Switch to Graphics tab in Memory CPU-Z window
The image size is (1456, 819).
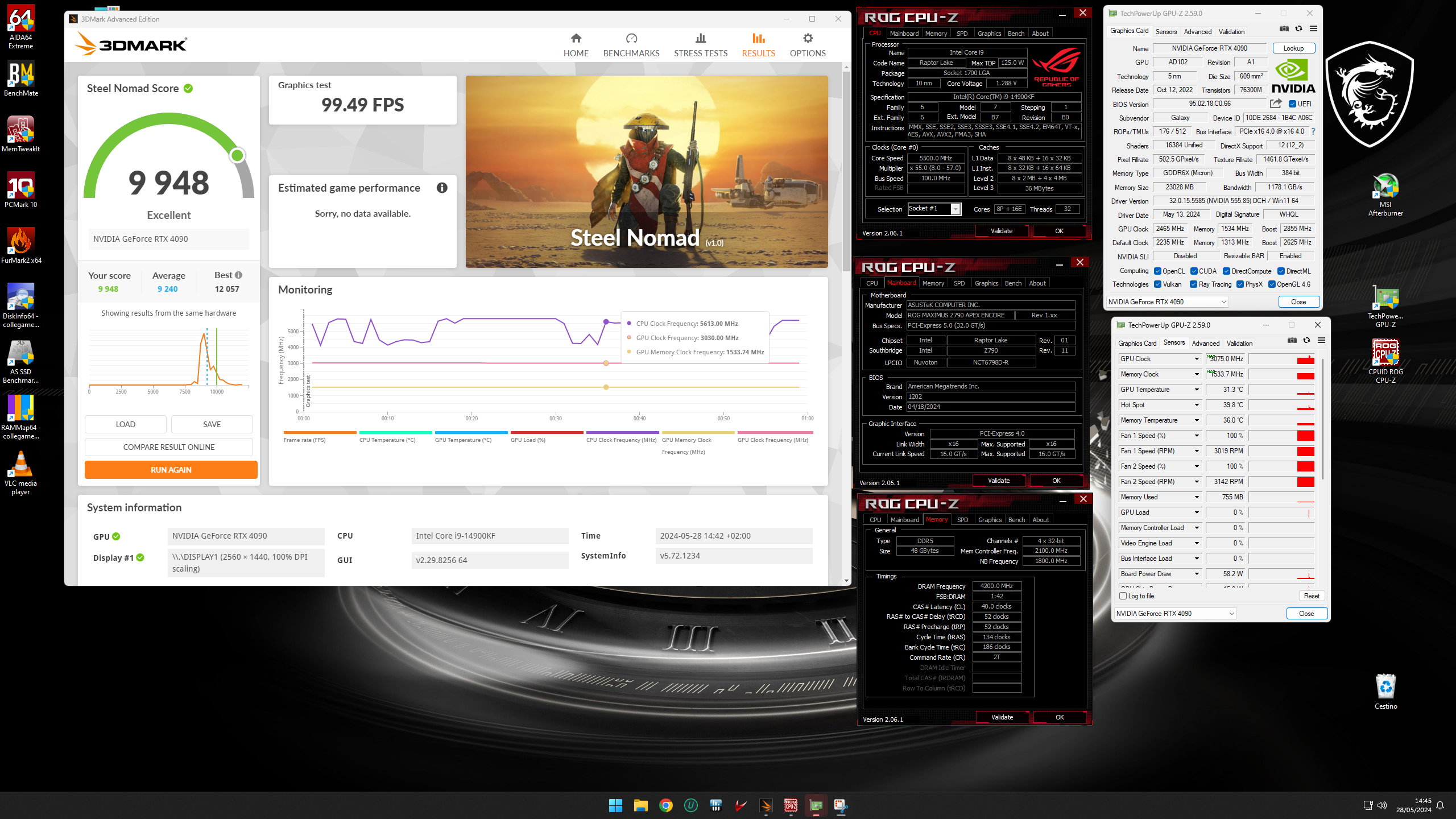(990, 520)
